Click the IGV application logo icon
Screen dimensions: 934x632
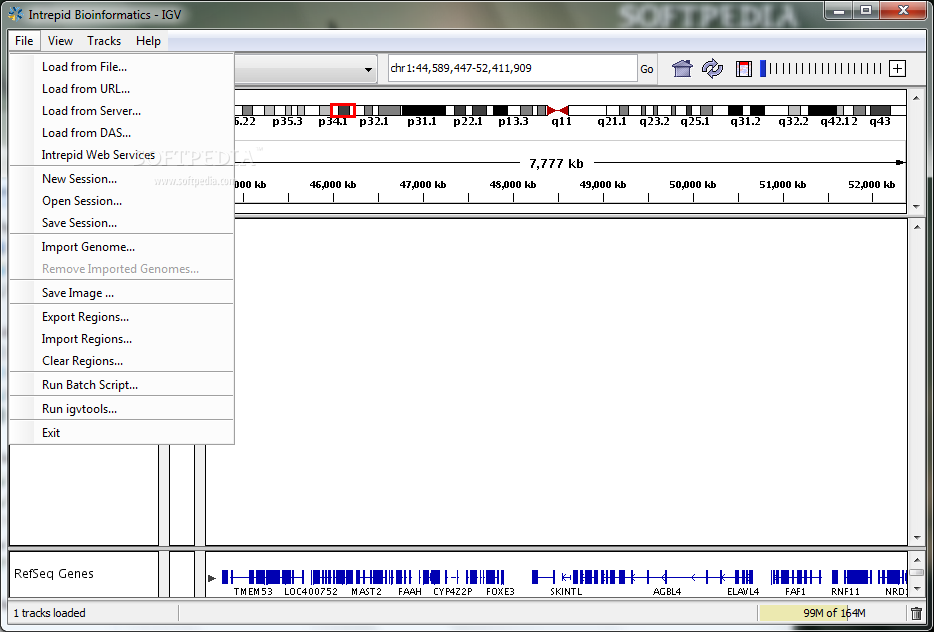15,15
